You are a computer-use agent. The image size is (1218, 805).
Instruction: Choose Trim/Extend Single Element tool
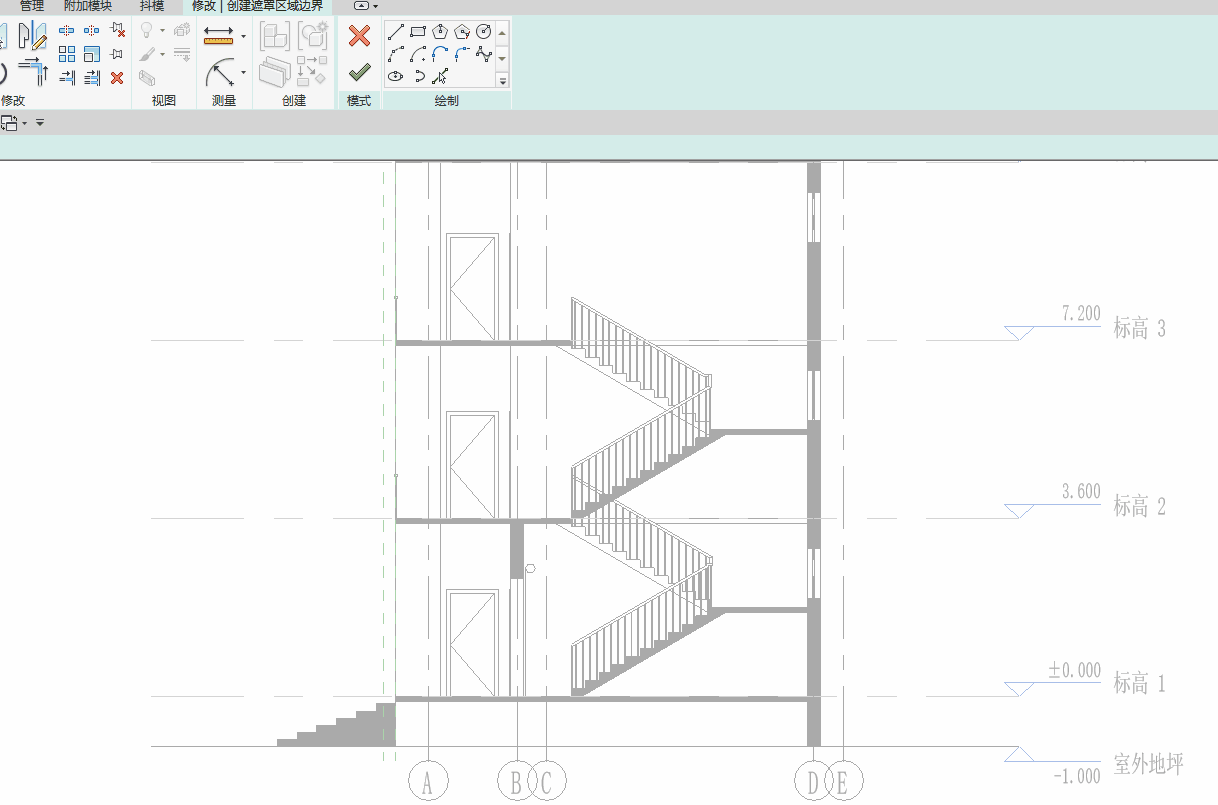(67, 77)
